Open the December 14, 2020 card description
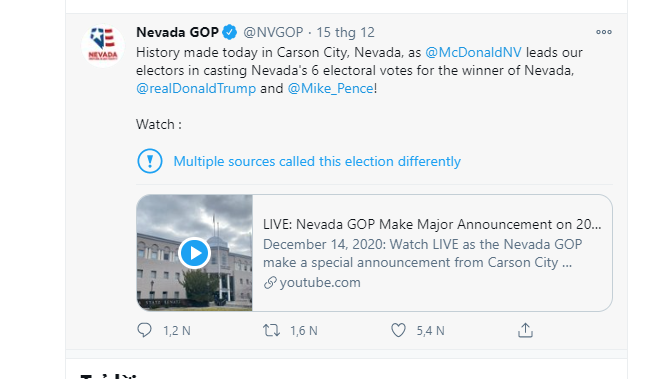 click(x=422, y=253)
